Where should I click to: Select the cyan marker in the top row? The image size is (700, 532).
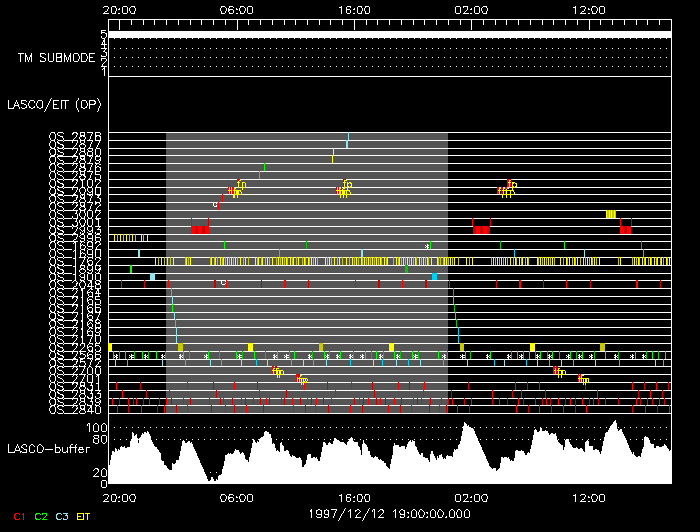pos(348,140)
